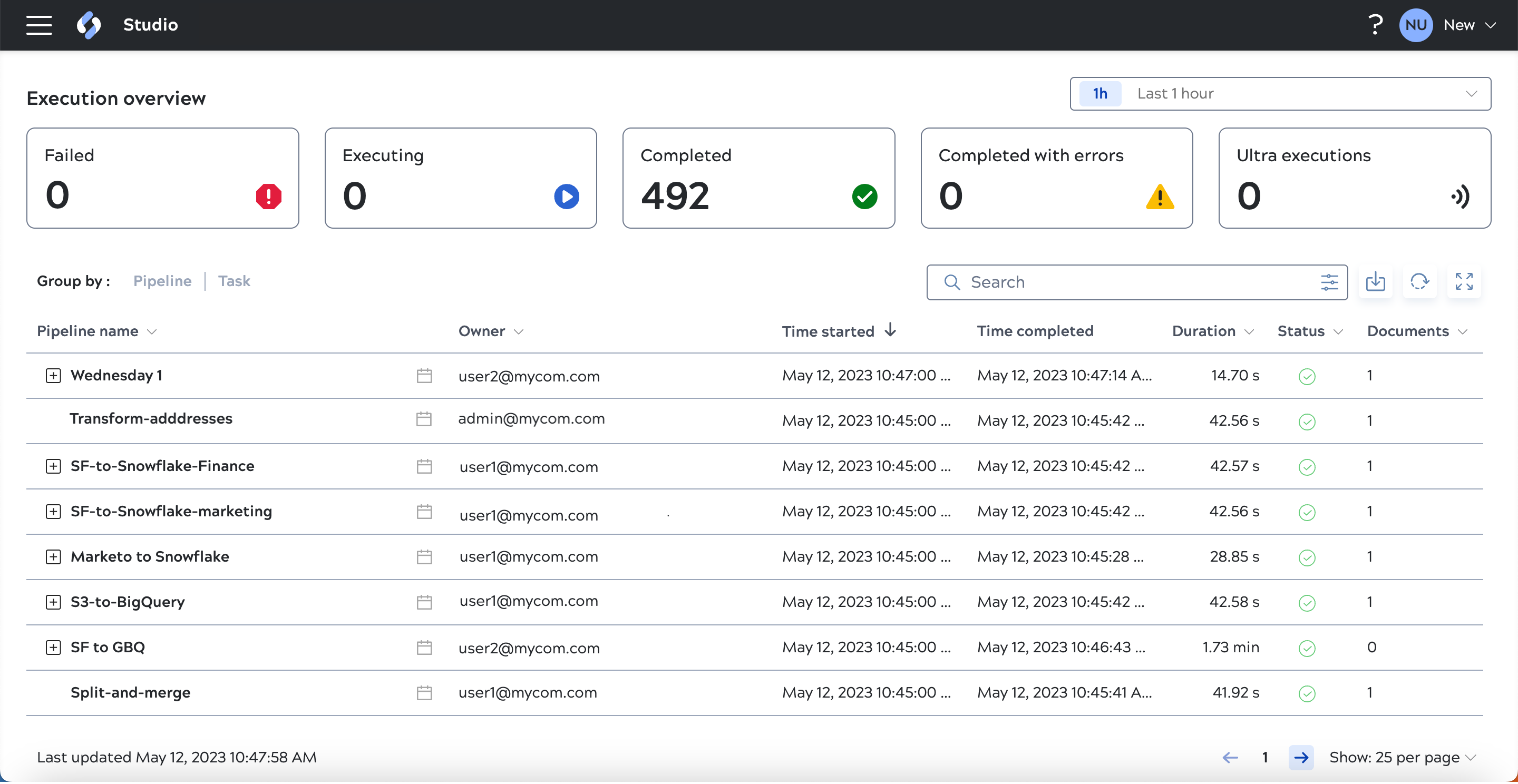Click the help question mark icon
The height and width of the screenshot is (784, 1518).
[1374, 25]
